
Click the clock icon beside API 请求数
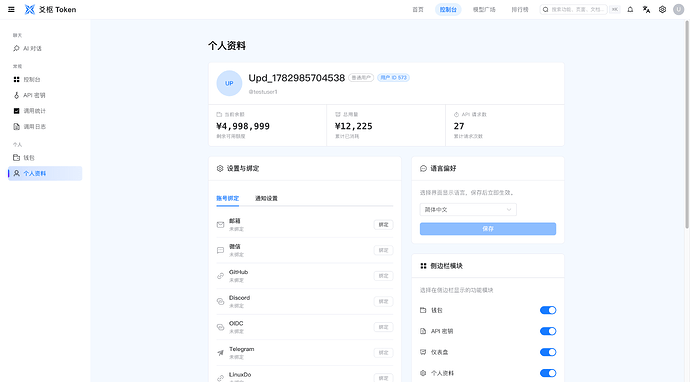[456, 114]
